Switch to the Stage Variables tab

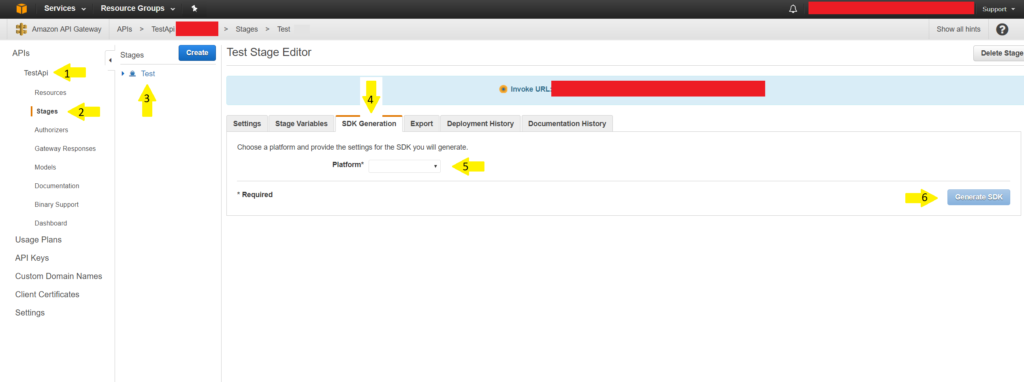[x=301, y=123]
